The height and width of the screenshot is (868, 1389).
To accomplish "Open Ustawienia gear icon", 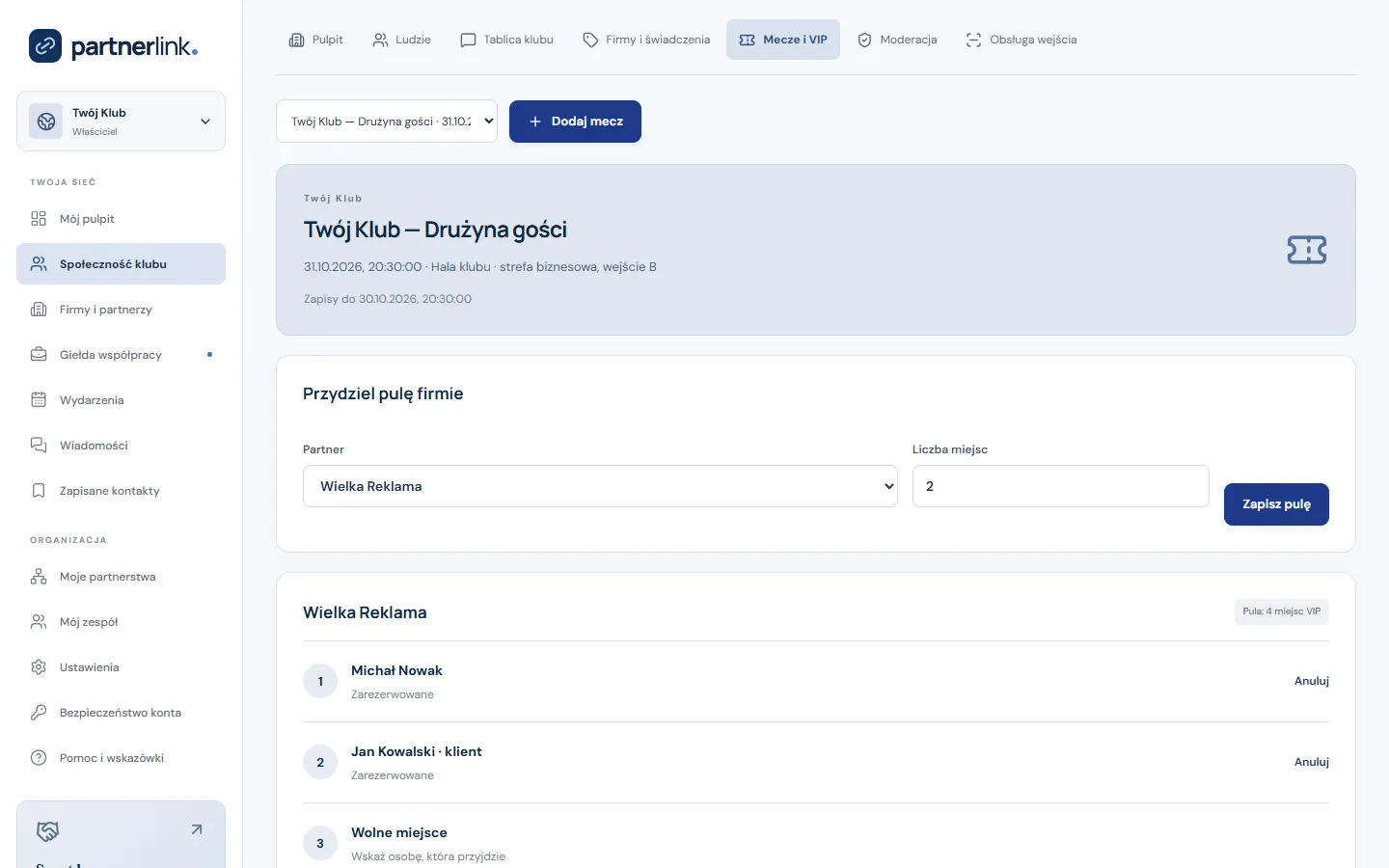I will (x=39, y=667).
